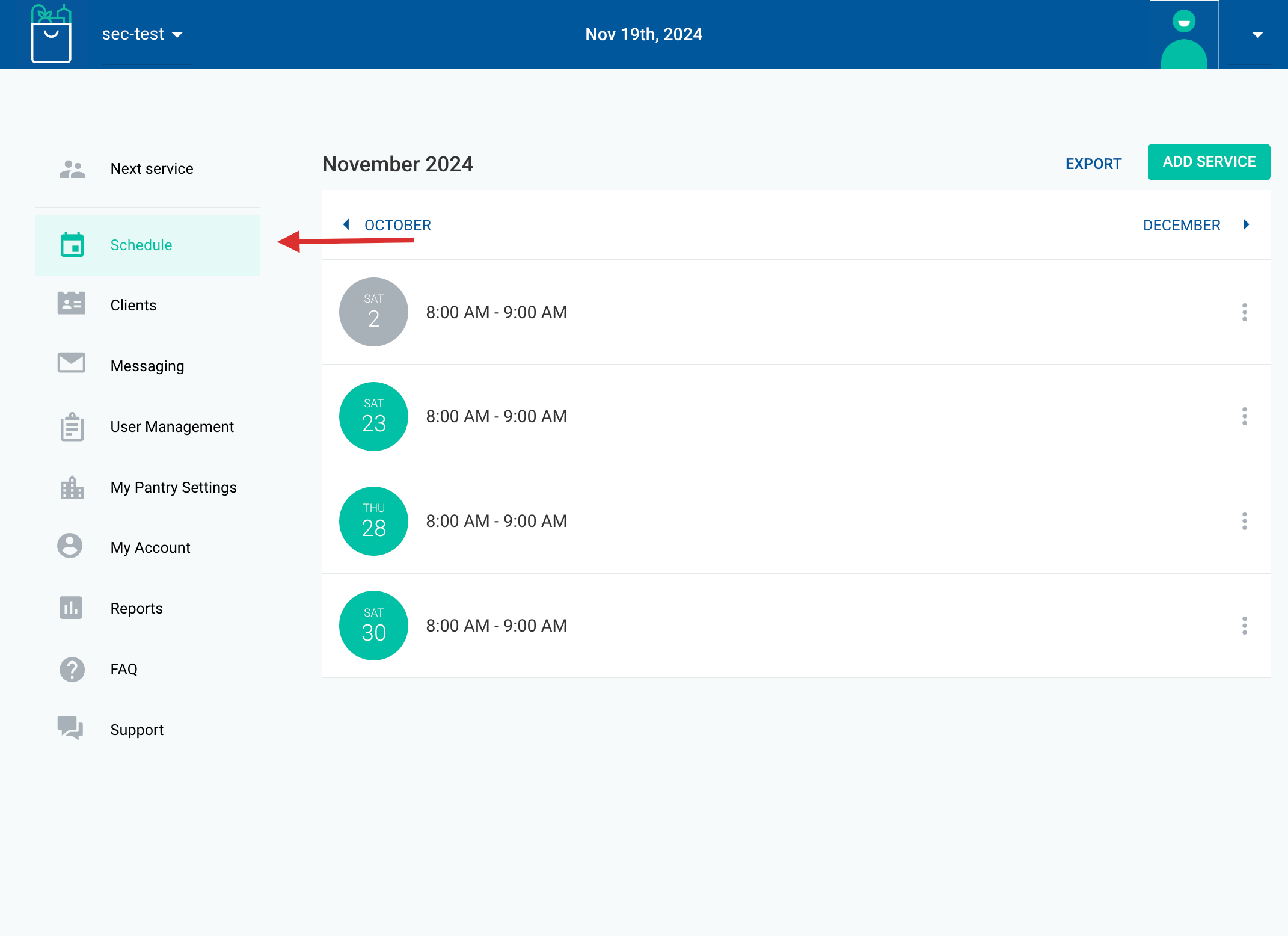Image resolution: width=1288 pixels, height=936 pixels.
Task: Click the Clients ID card icon
Action: coord(72,303)
